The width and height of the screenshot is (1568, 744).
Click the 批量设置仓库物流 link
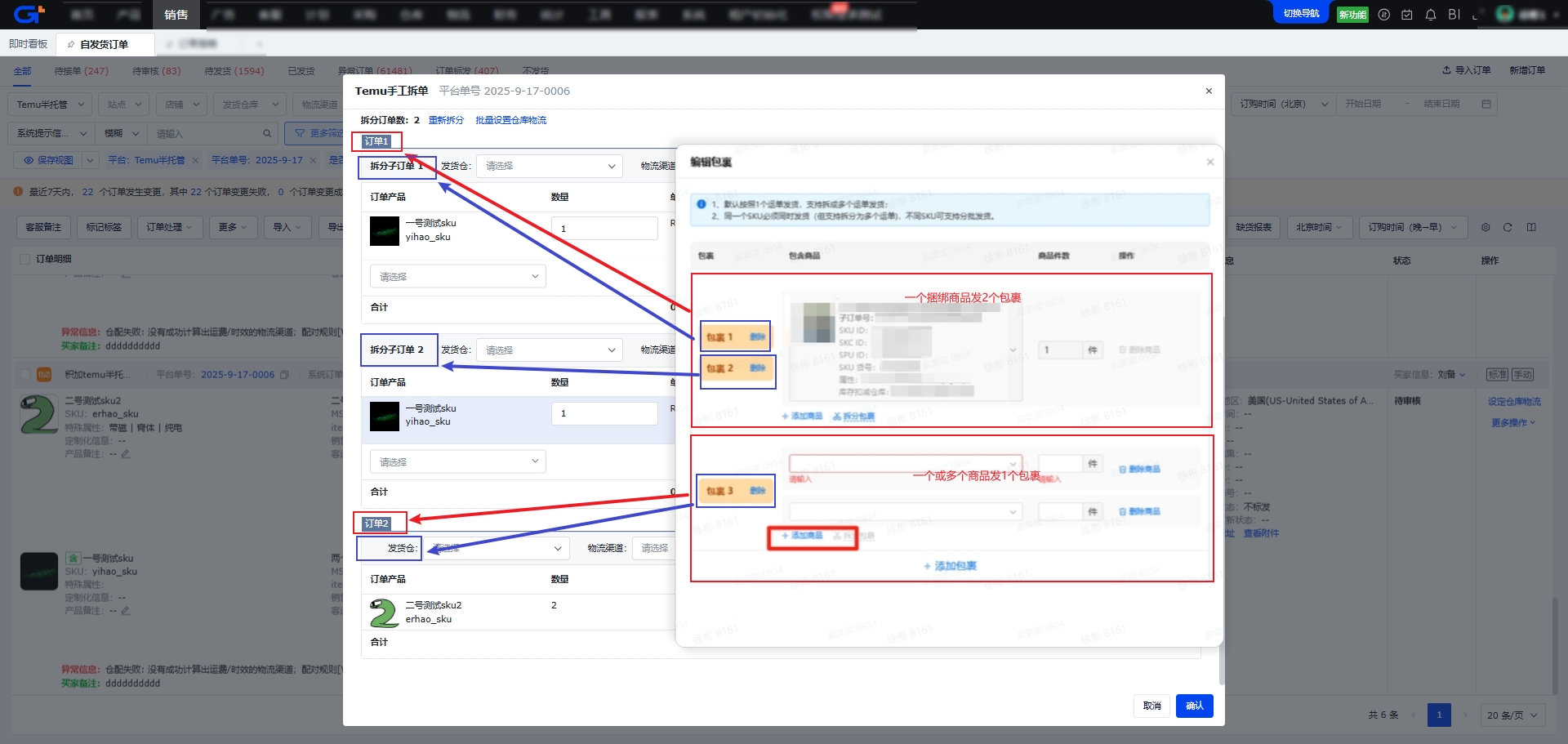[x=510, y=120]
